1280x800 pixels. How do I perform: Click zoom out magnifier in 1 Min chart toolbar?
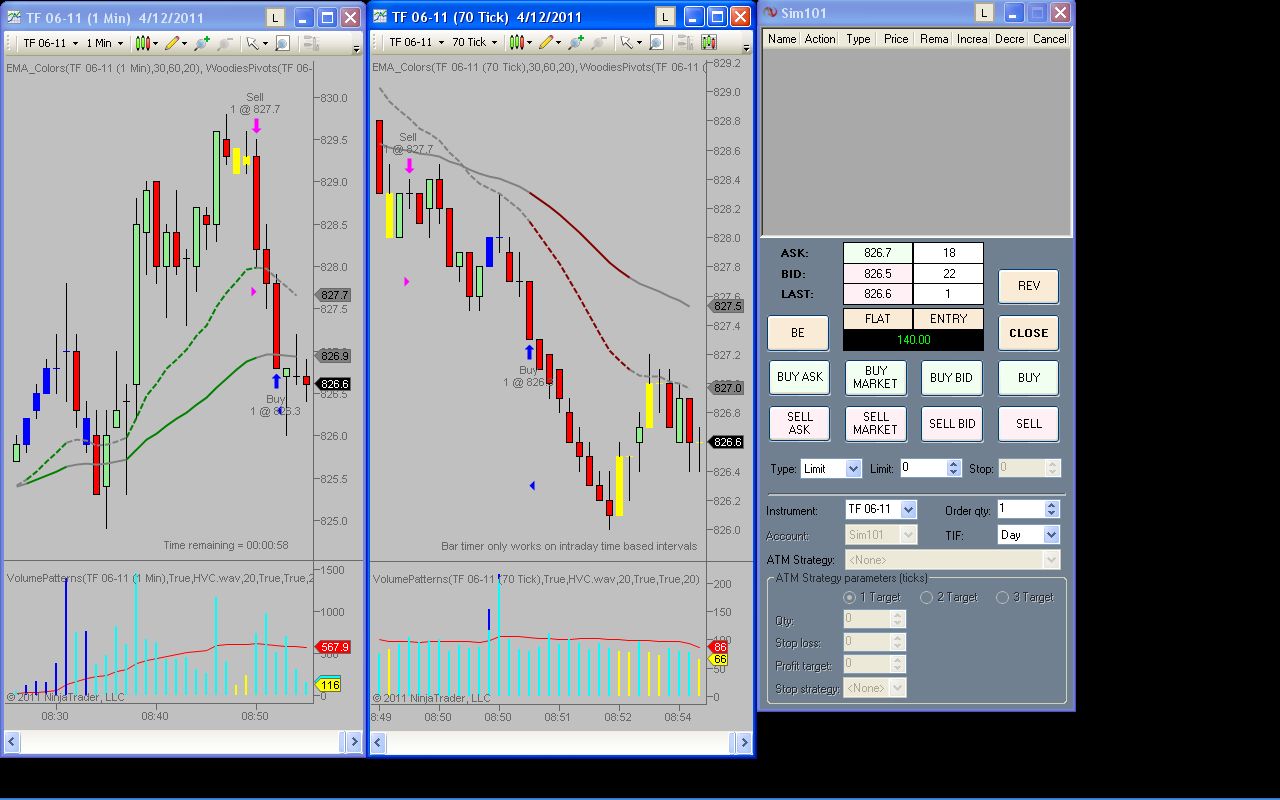pos(224,43)
